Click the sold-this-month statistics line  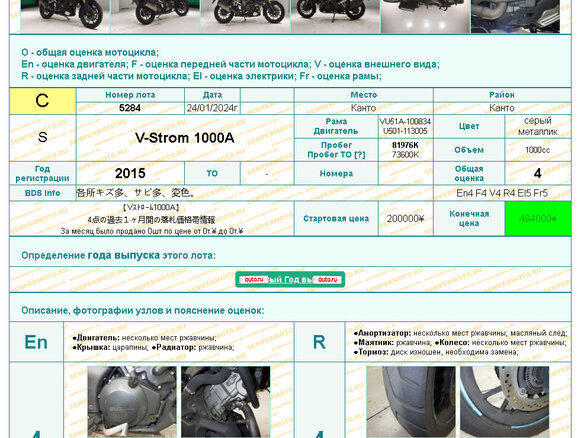pos(152,231)
